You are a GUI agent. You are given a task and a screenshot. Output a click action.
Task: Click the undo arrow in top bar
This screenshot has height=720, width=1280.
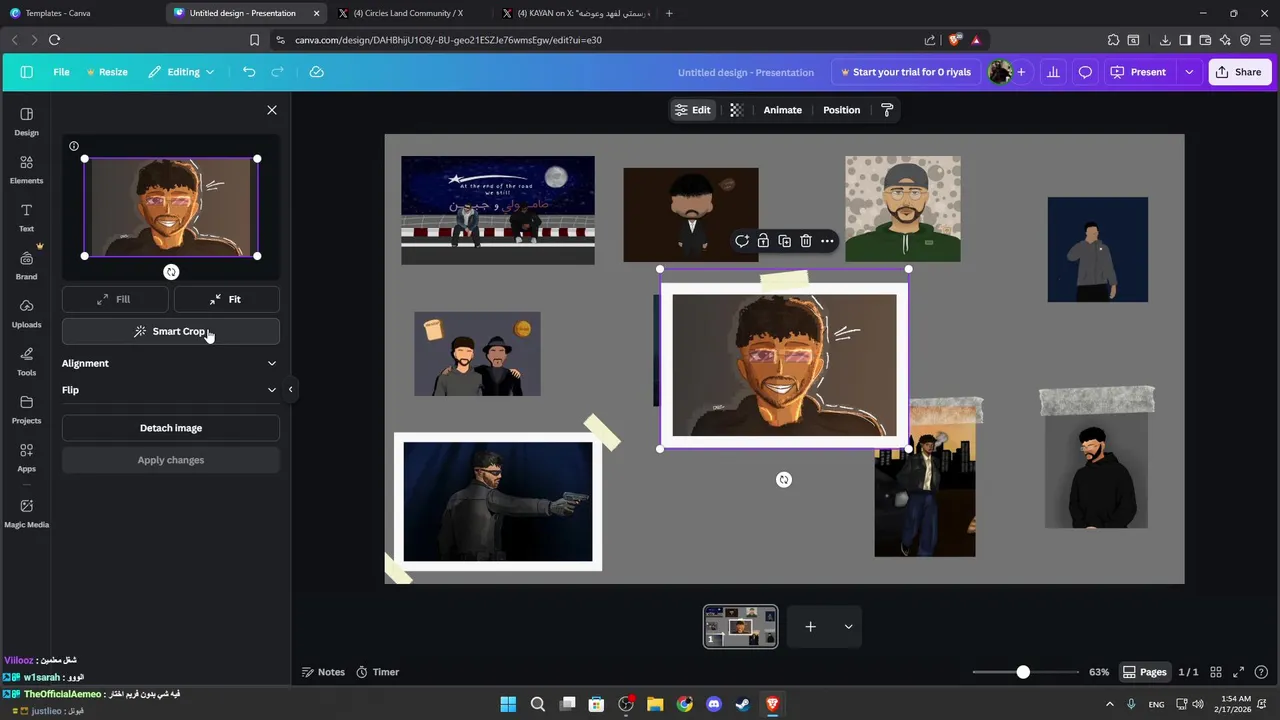[x=249, y=72]
